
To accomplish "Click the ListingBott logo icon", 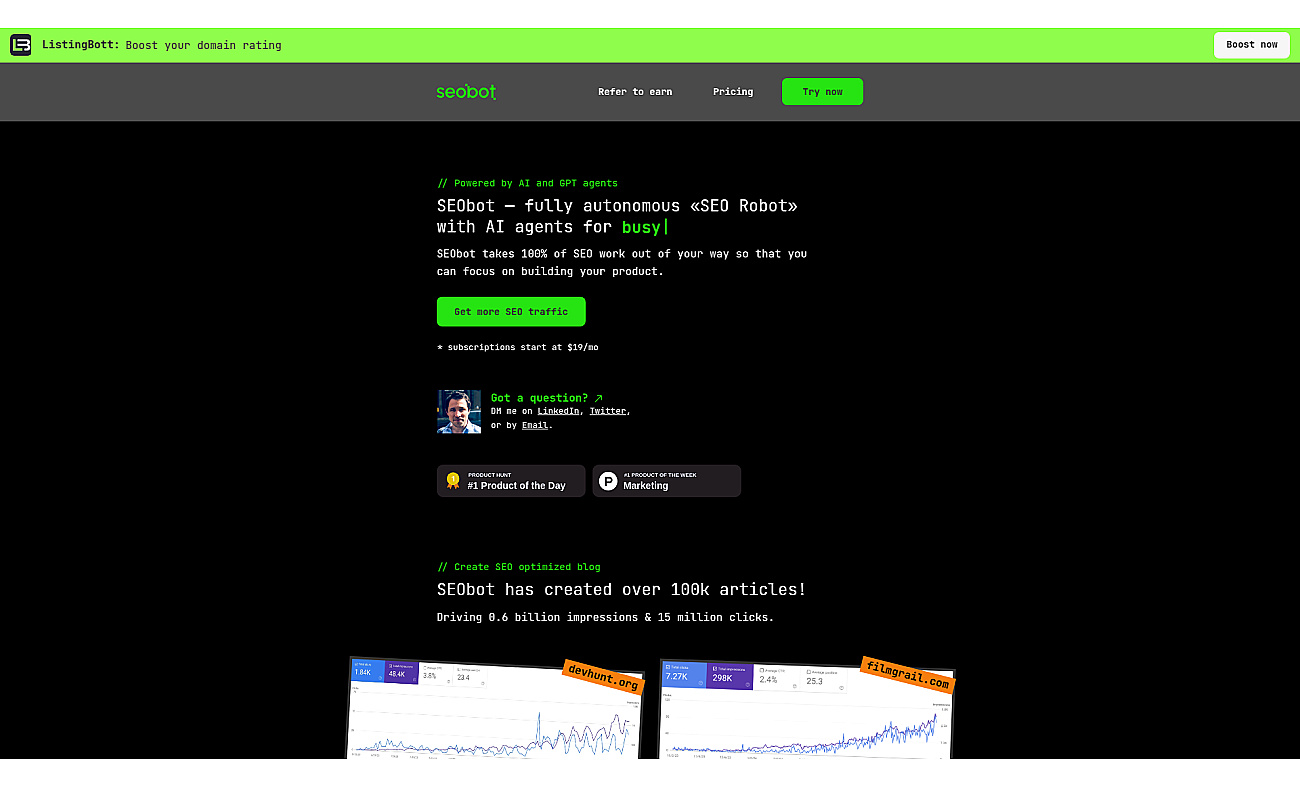I will pos(21,45).
